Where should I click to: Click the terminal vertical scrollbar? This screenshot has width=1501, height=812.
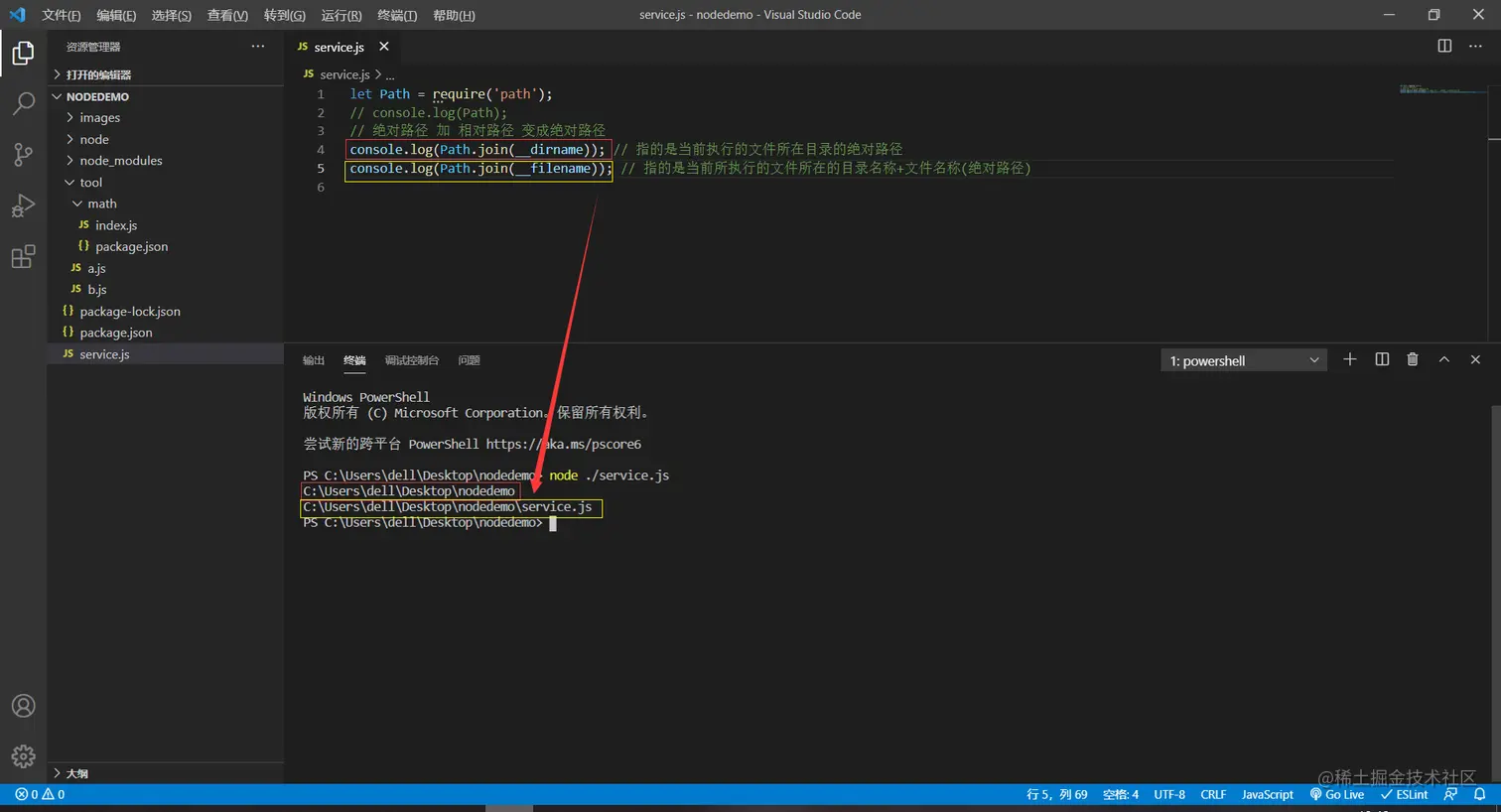[x=1495, y=594]
